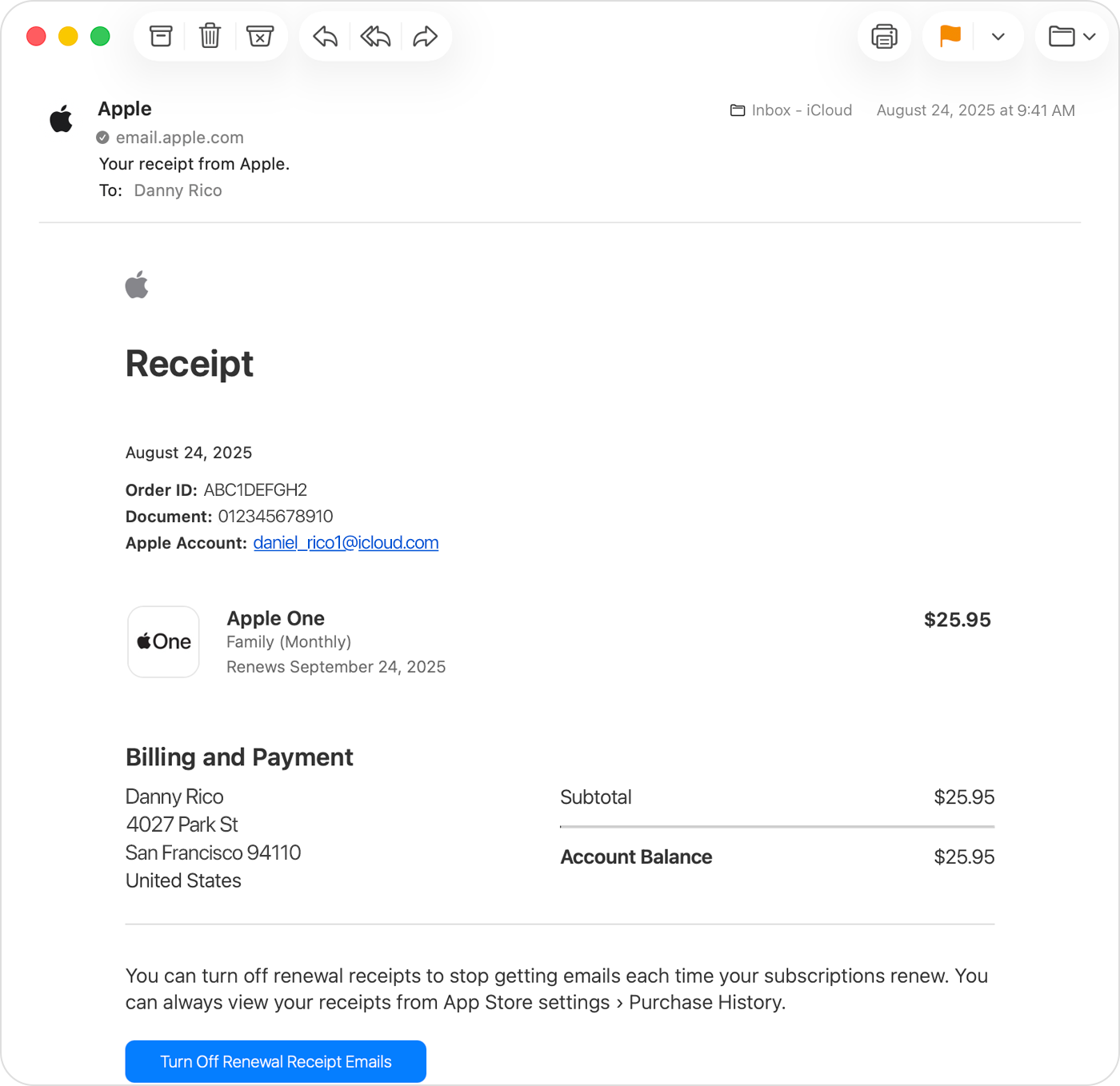Click the Apple sender avatar logo
Screen dimensions: 1120x1086
[61, 118]
